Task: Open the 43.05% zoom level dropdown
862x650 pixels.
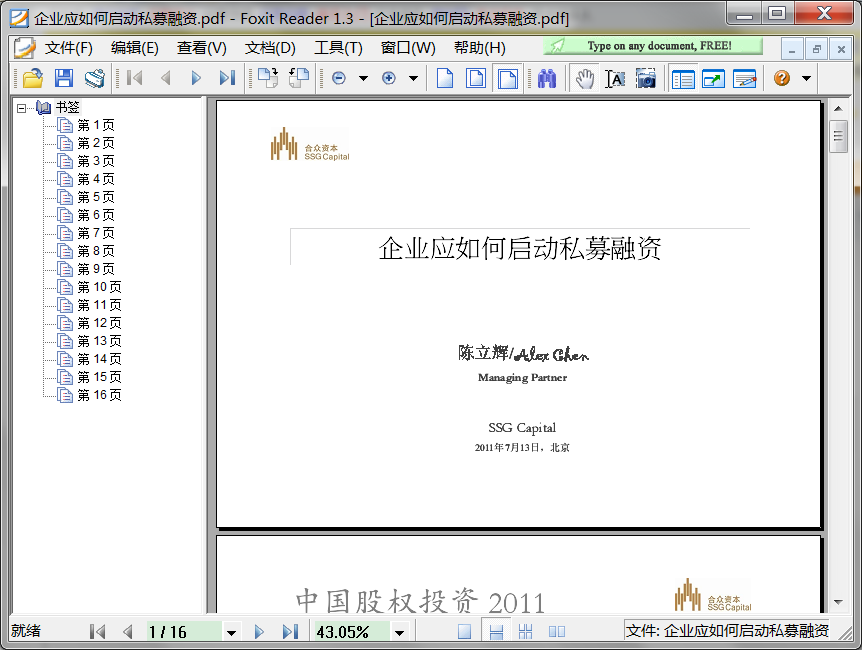Action: pyautogui.click(x=400, y=633)
